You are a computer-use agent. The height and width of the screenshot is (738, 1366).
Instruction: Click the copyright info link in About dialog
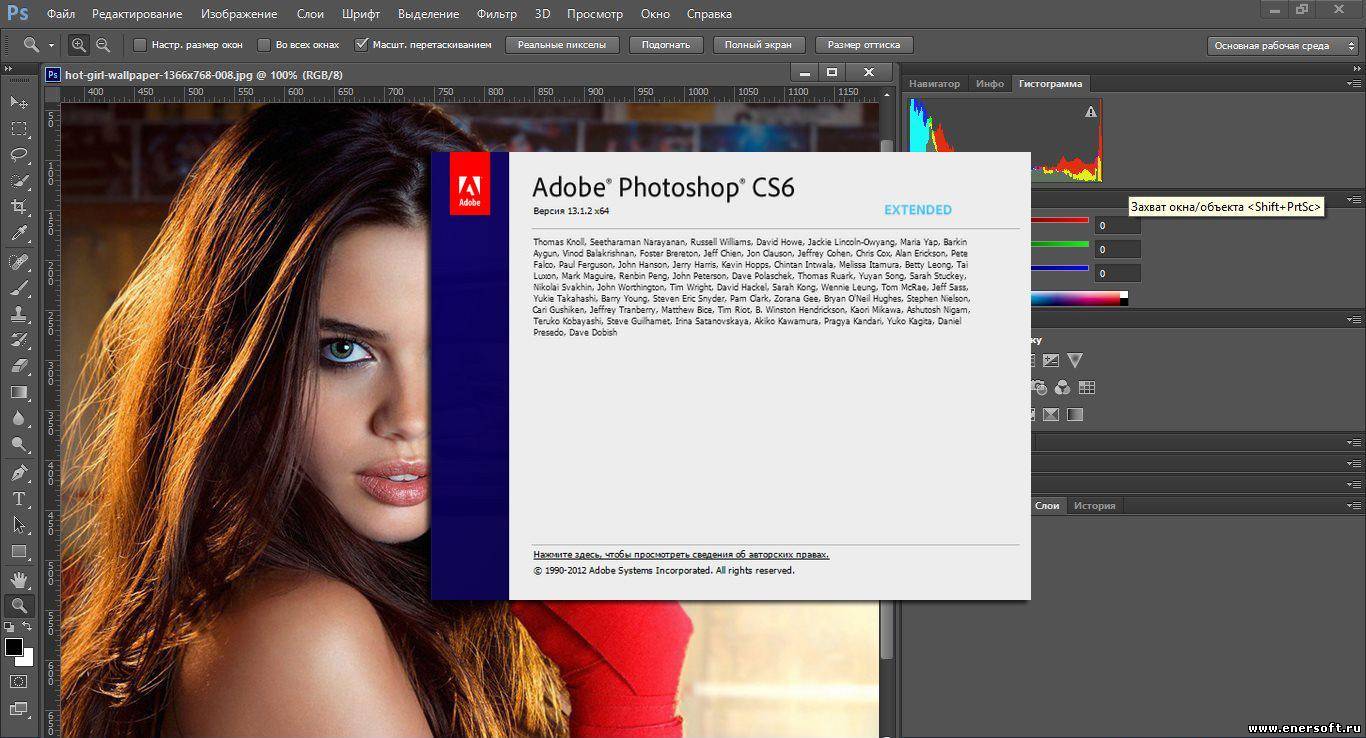tap(681, 554)
